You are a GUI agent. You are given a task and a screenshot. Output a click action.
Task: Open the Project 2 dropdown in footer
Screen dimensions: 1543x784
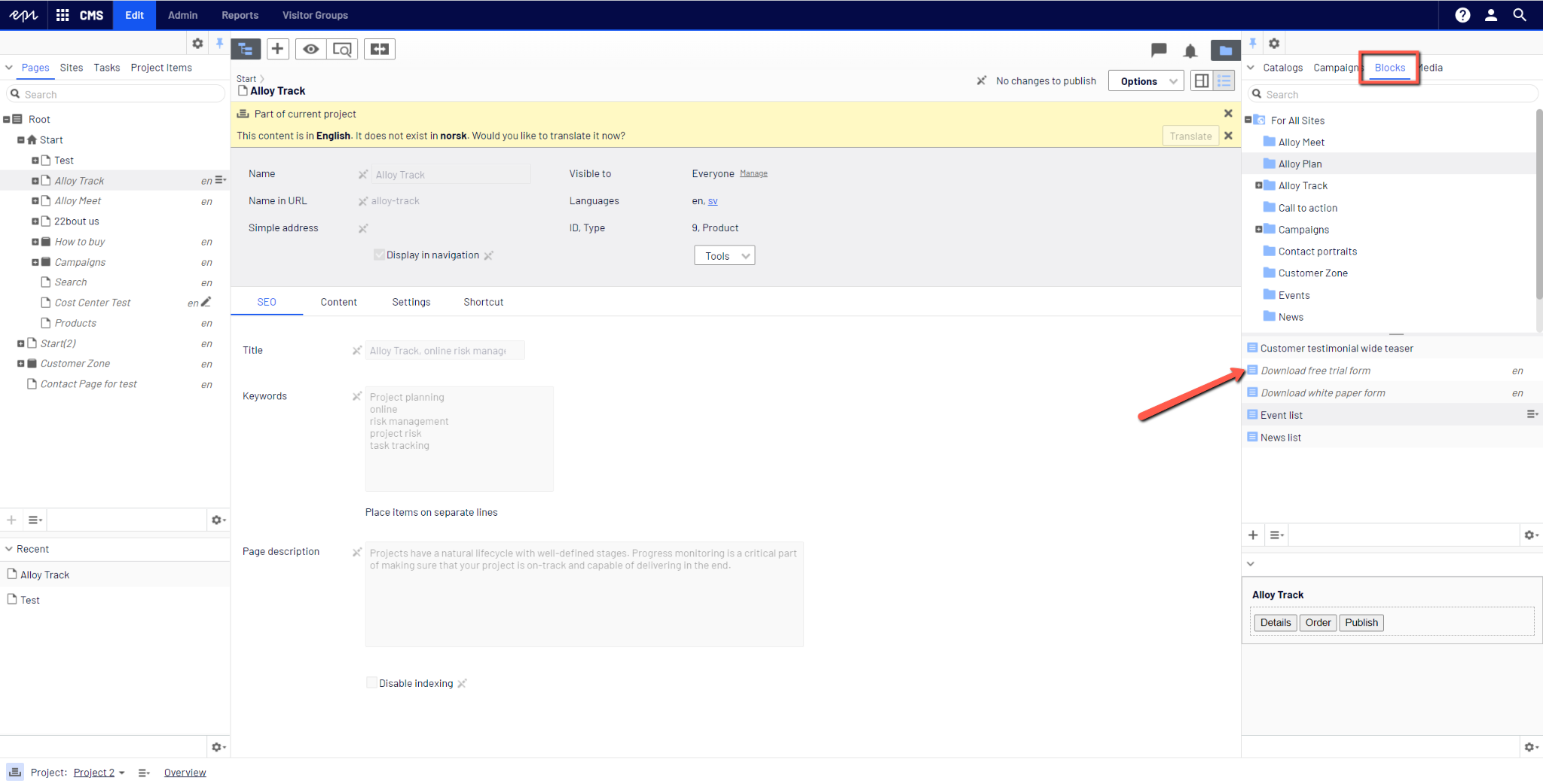tap(99, 773)
